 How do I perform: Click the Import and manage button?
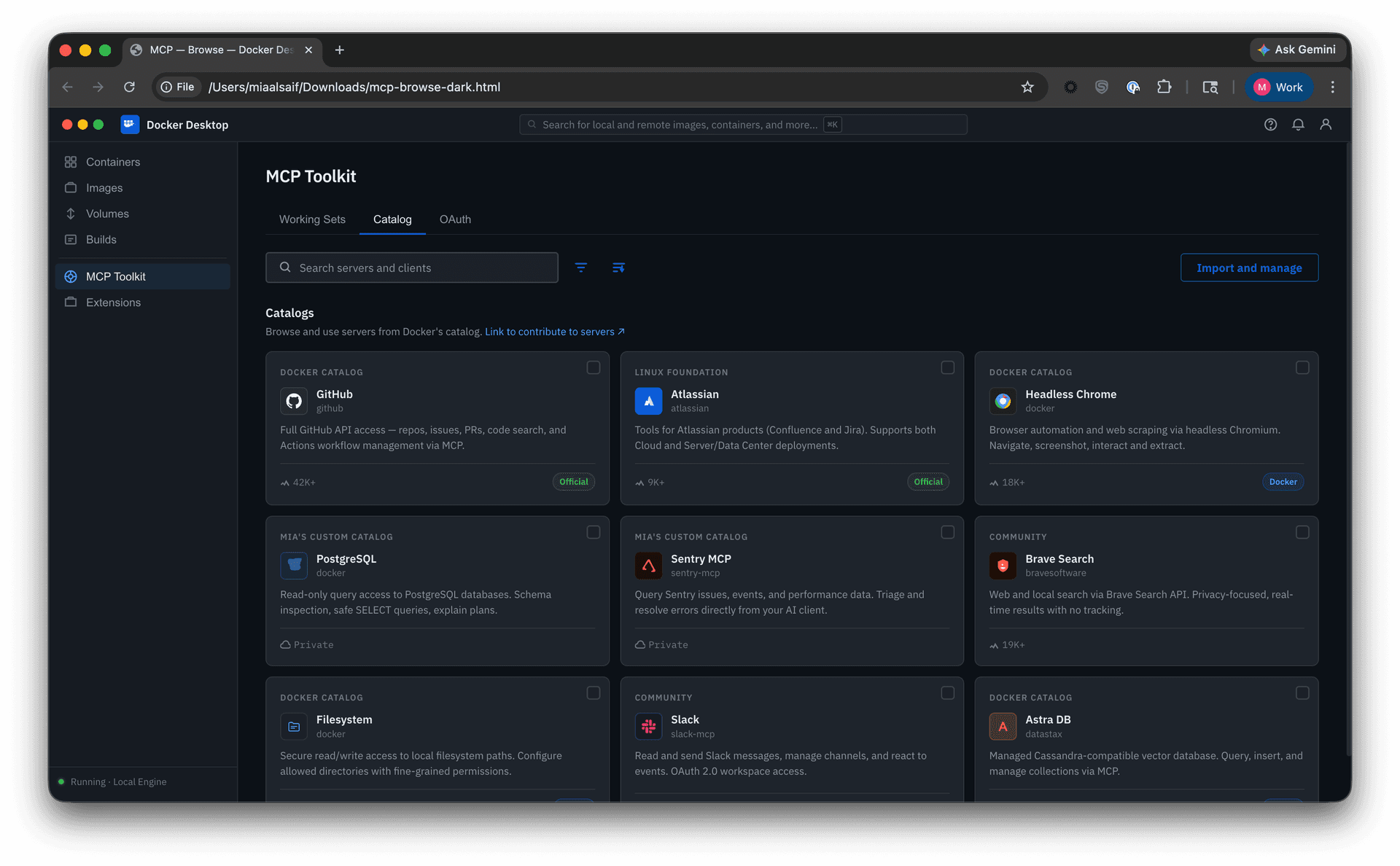click(1249, 268)
